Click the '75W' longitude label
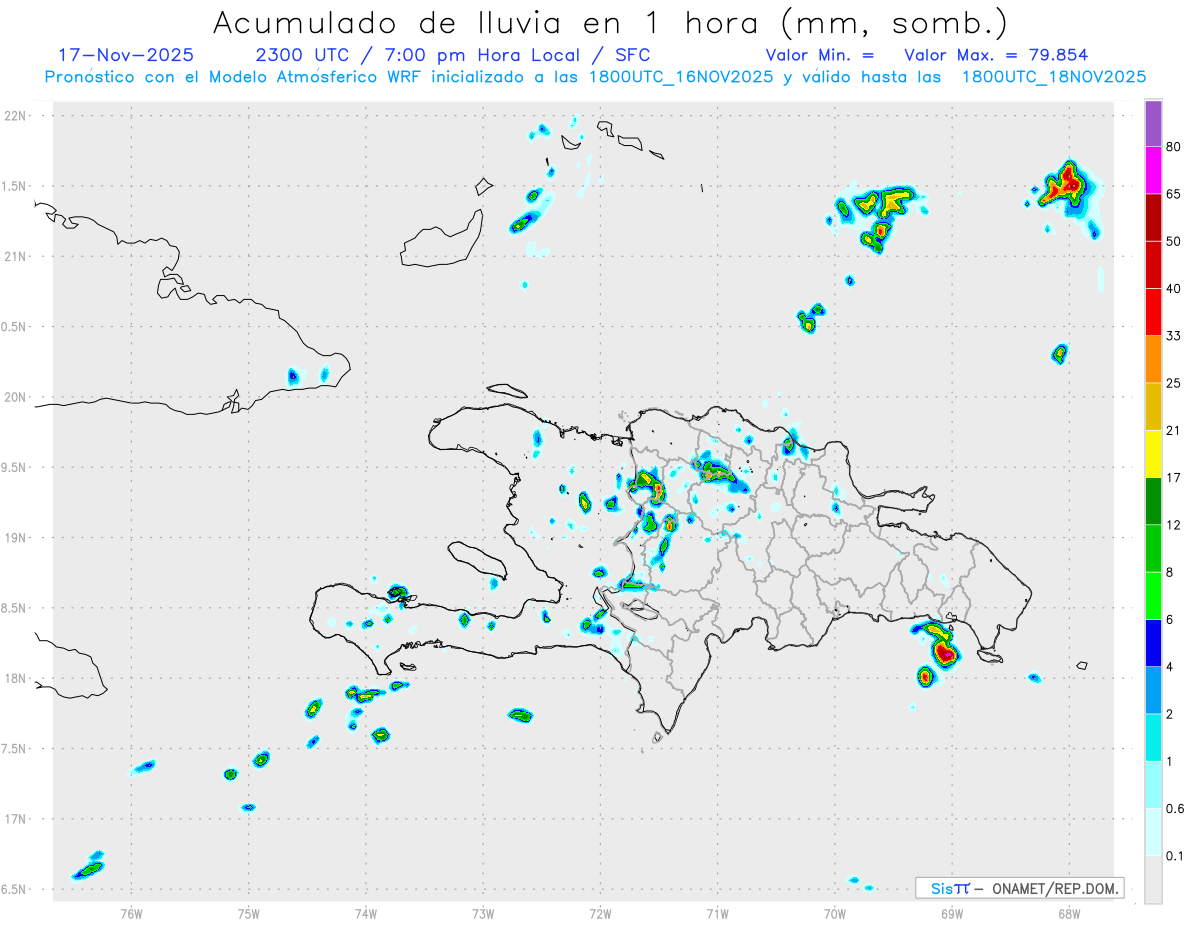Image resolution: width=1200 pixels, height=927 pixels. click(x=248, y=913)
